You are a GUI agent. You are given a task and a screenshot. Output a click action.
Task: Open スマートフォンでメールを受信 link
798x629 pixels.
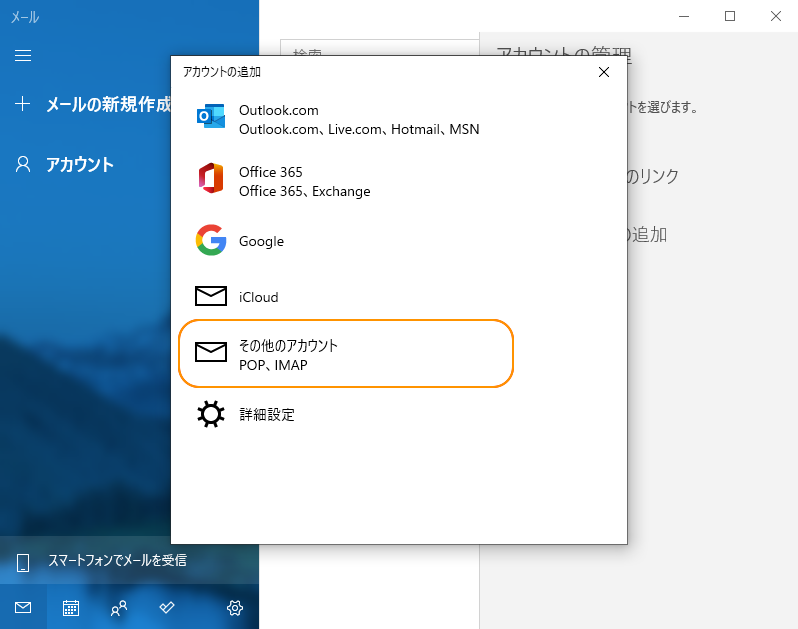pos(118,560)
